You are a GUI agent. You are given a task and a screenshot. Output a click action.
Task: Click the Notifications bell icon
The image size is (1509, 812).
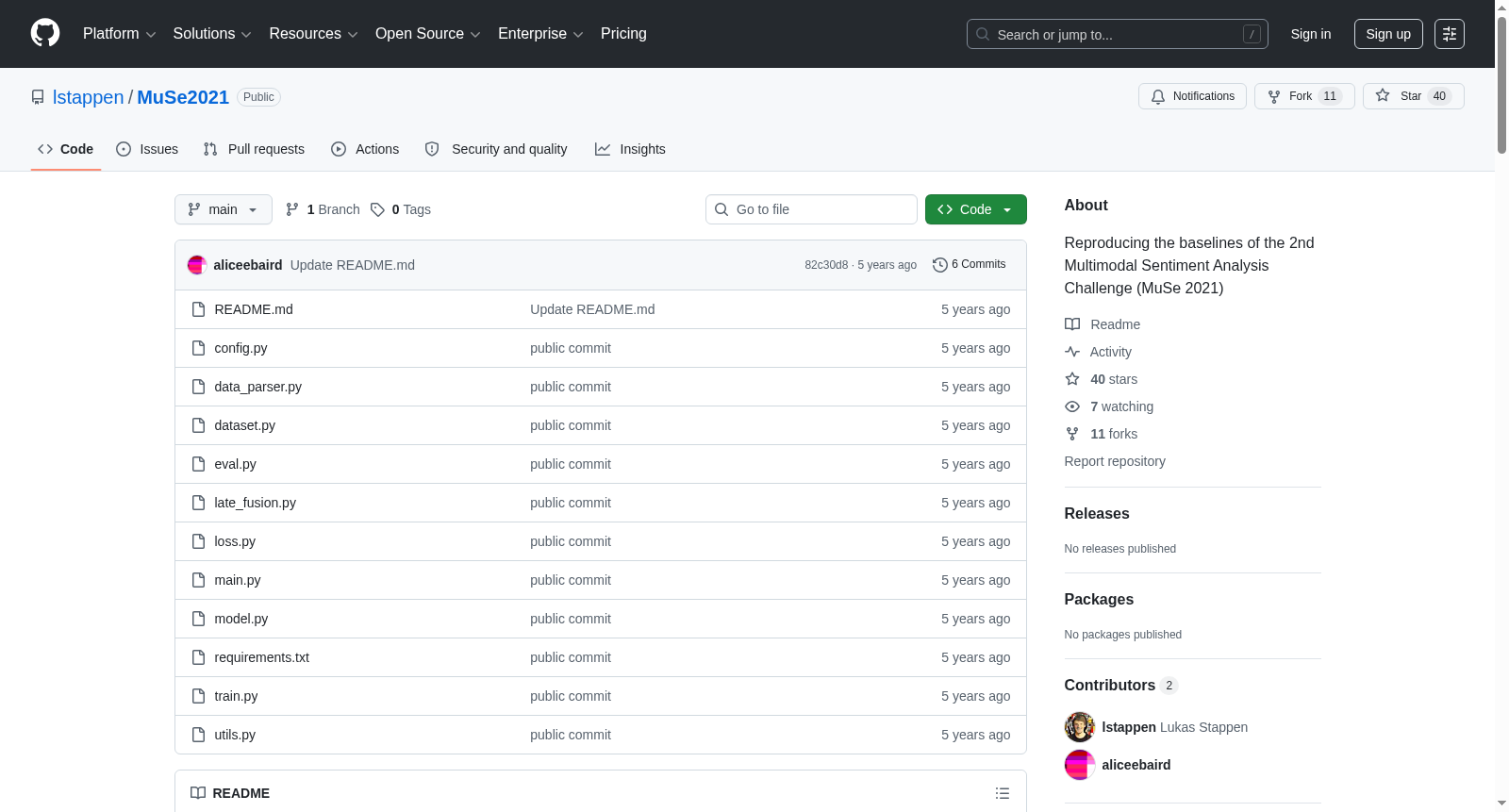[x=1158, y=96]
